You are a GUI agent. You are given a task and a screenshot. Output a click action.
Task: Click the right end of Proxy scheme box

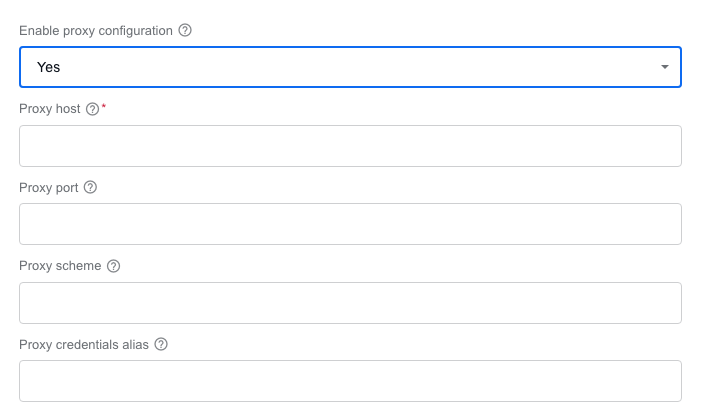pos(666,303)
